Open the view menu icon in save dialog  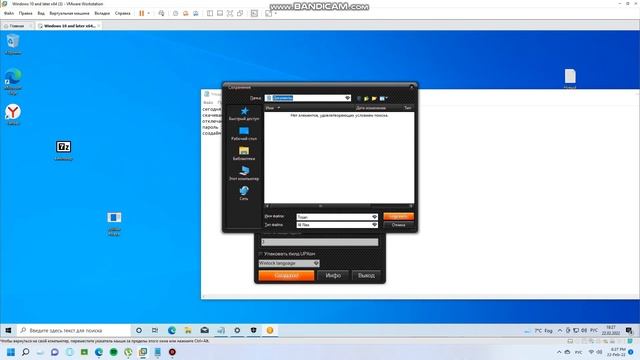point(383,98)
